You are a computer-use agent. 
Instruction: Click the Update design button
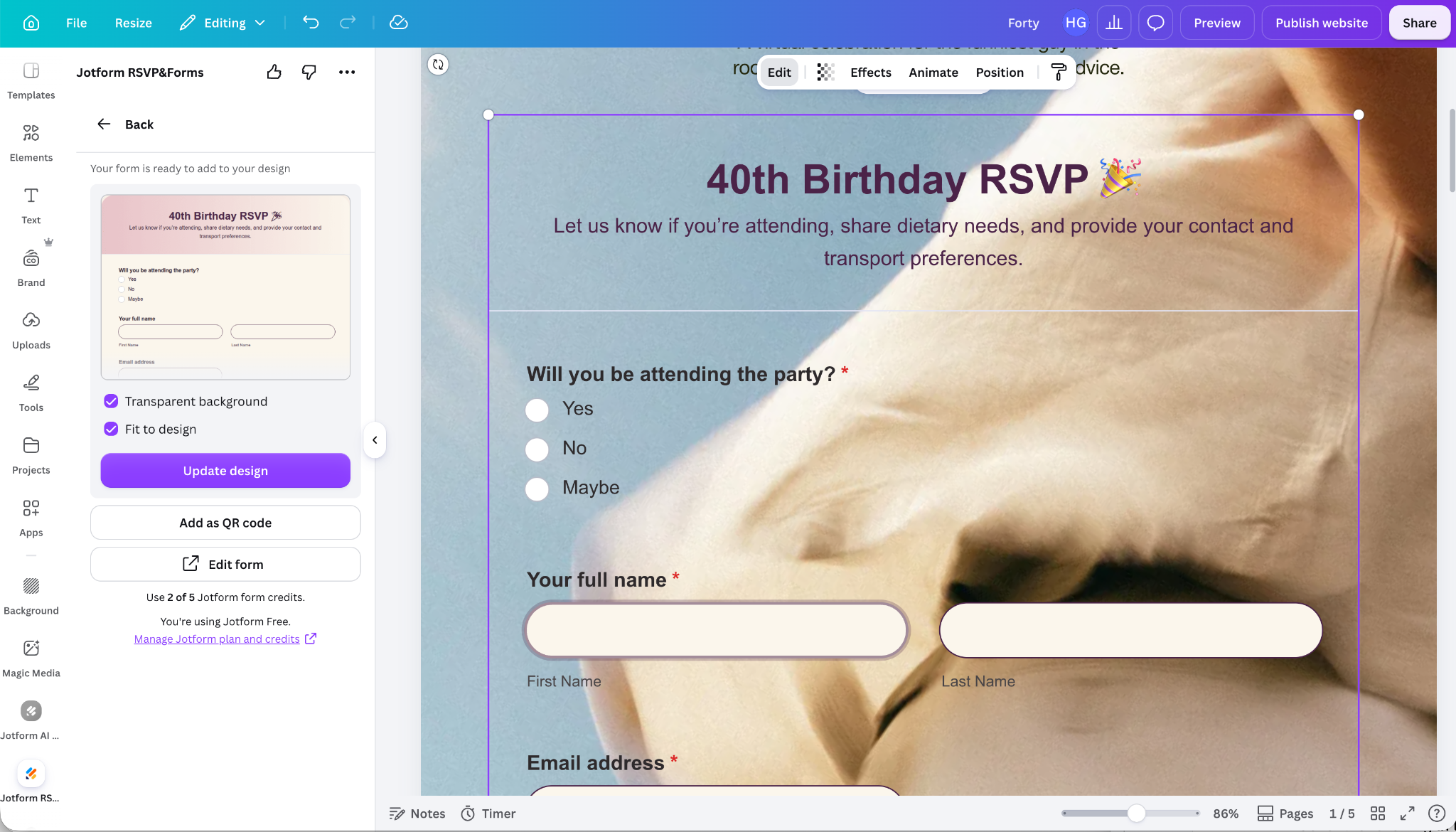click(225, 471)
